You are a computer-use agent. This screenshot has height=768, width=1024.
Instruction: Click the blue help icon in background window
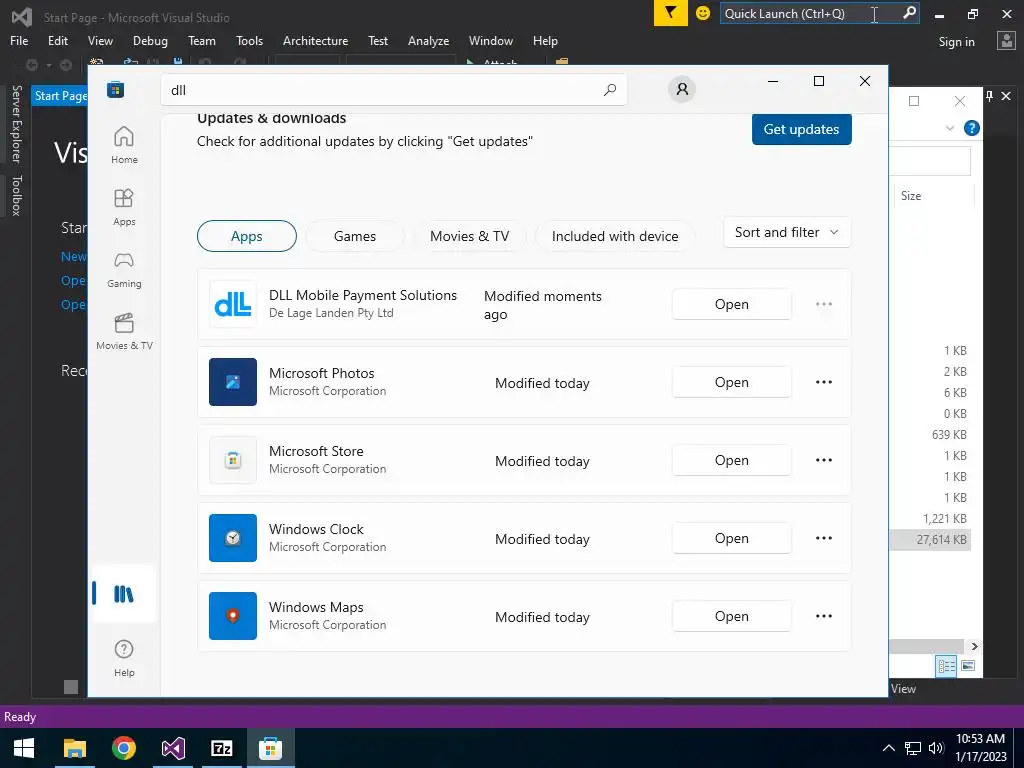[972, 128]
